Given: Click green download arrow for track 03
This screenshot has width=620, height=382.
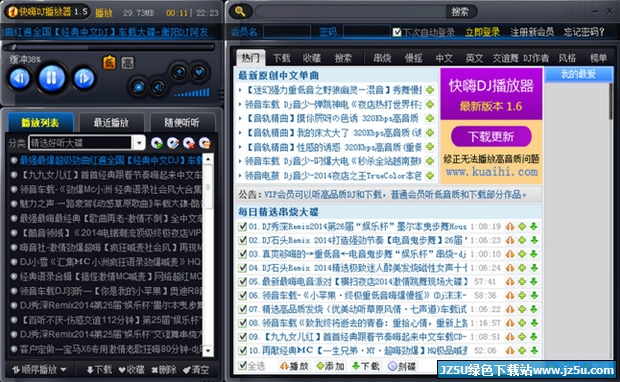Looking at the screenshot, I should point(534,254).
